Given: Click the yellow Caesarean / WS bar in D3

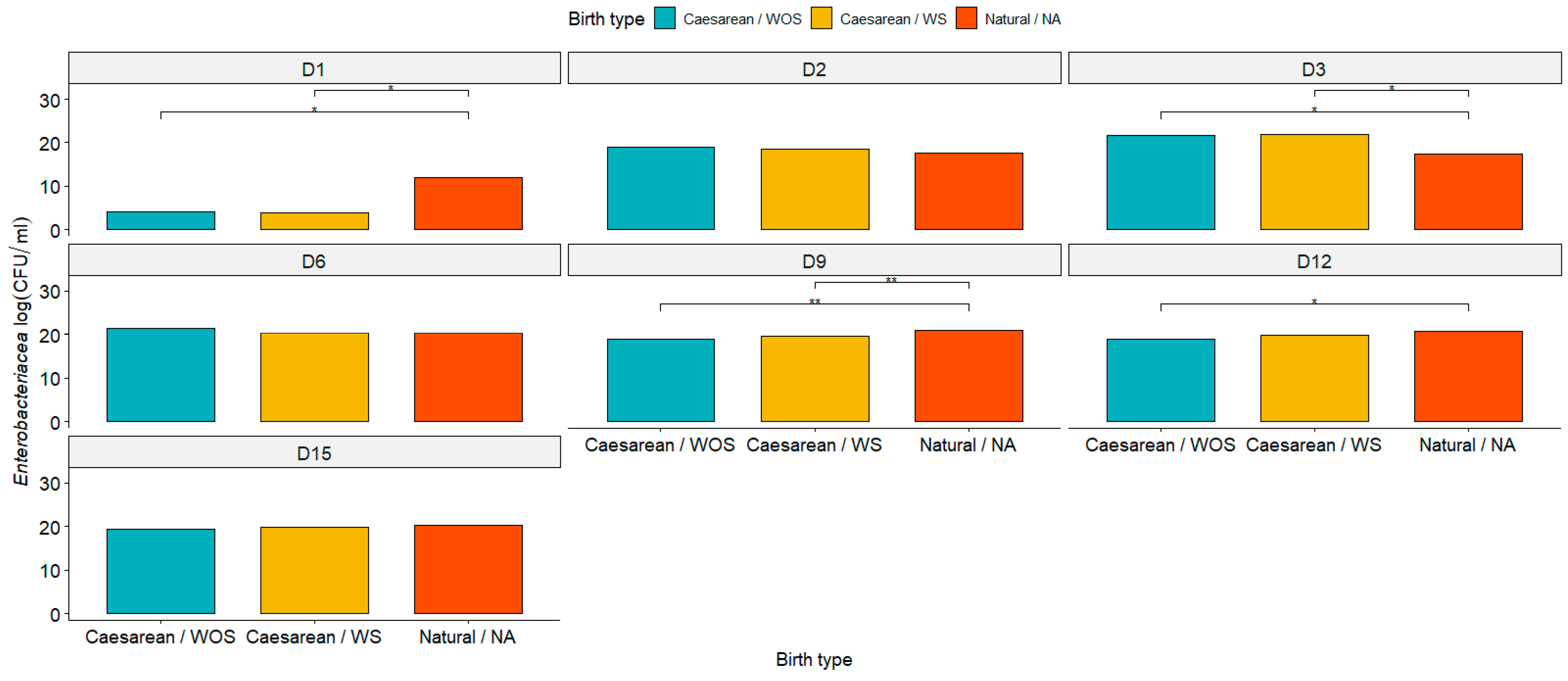Looking at the screenshot, I should [x=1314, y=182].
